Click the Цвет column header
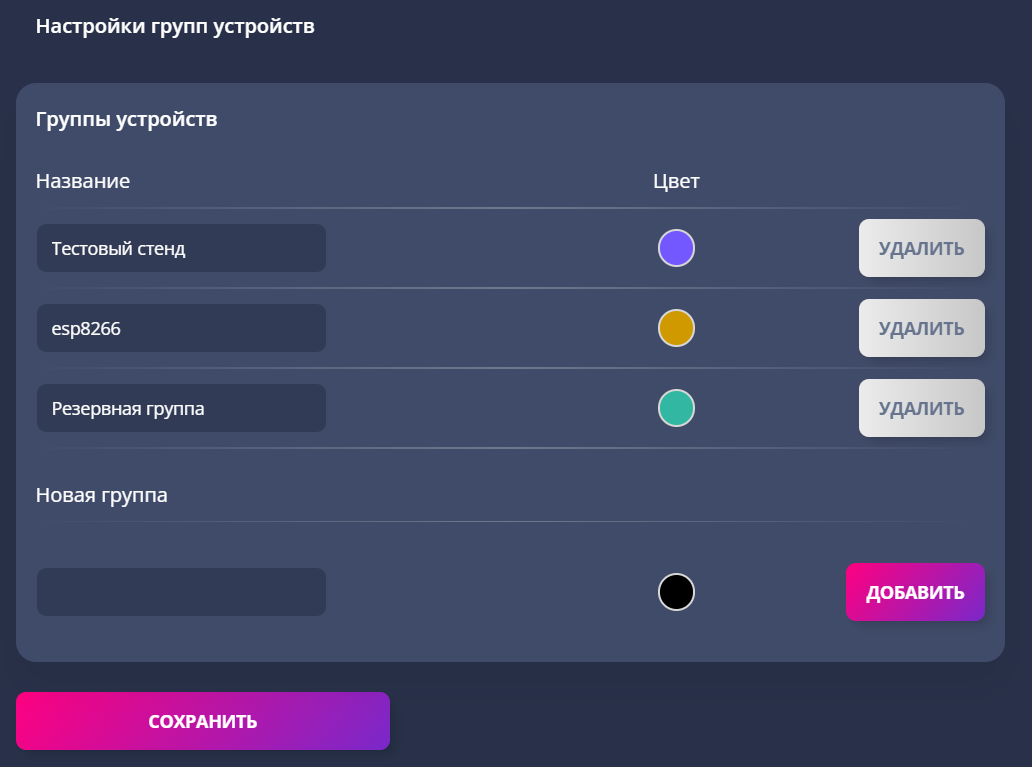Image resolution: width=1032 pixels, height=767 pixels. (x=676, y=181)
